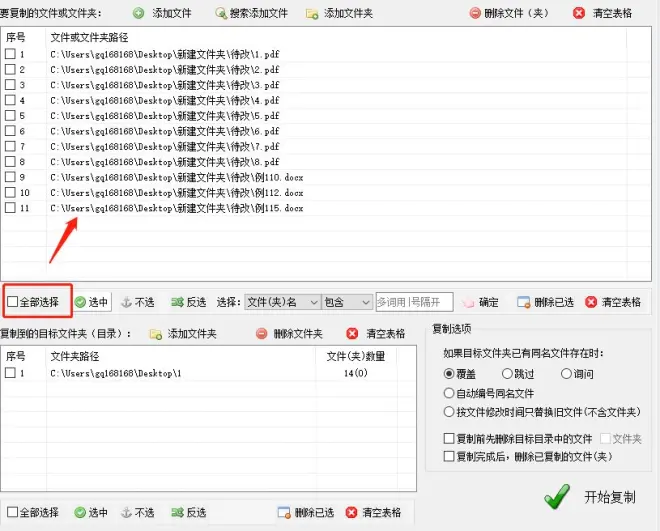Click the 删除目标文件夹 red minus icon
The width and height of the screenshot is (660, 531).
click(262, 333)
